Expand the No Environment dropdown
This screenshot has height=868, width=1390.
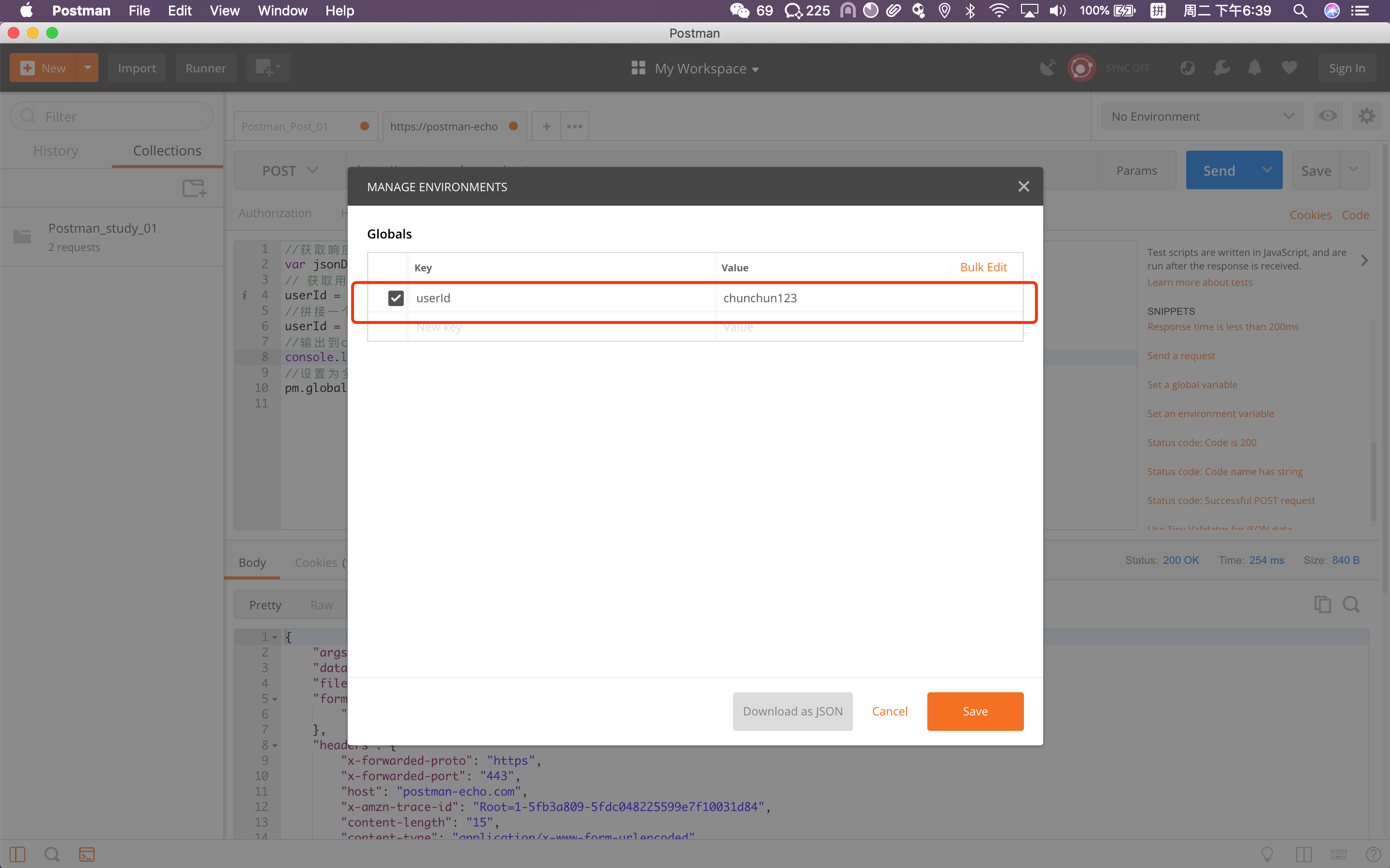point(1202,116)
